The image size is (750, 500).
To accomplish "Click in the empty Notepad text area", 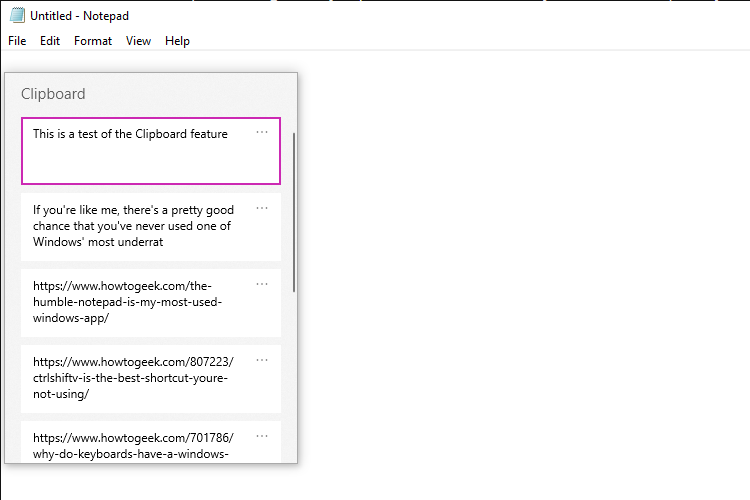I will click(523, 275).
